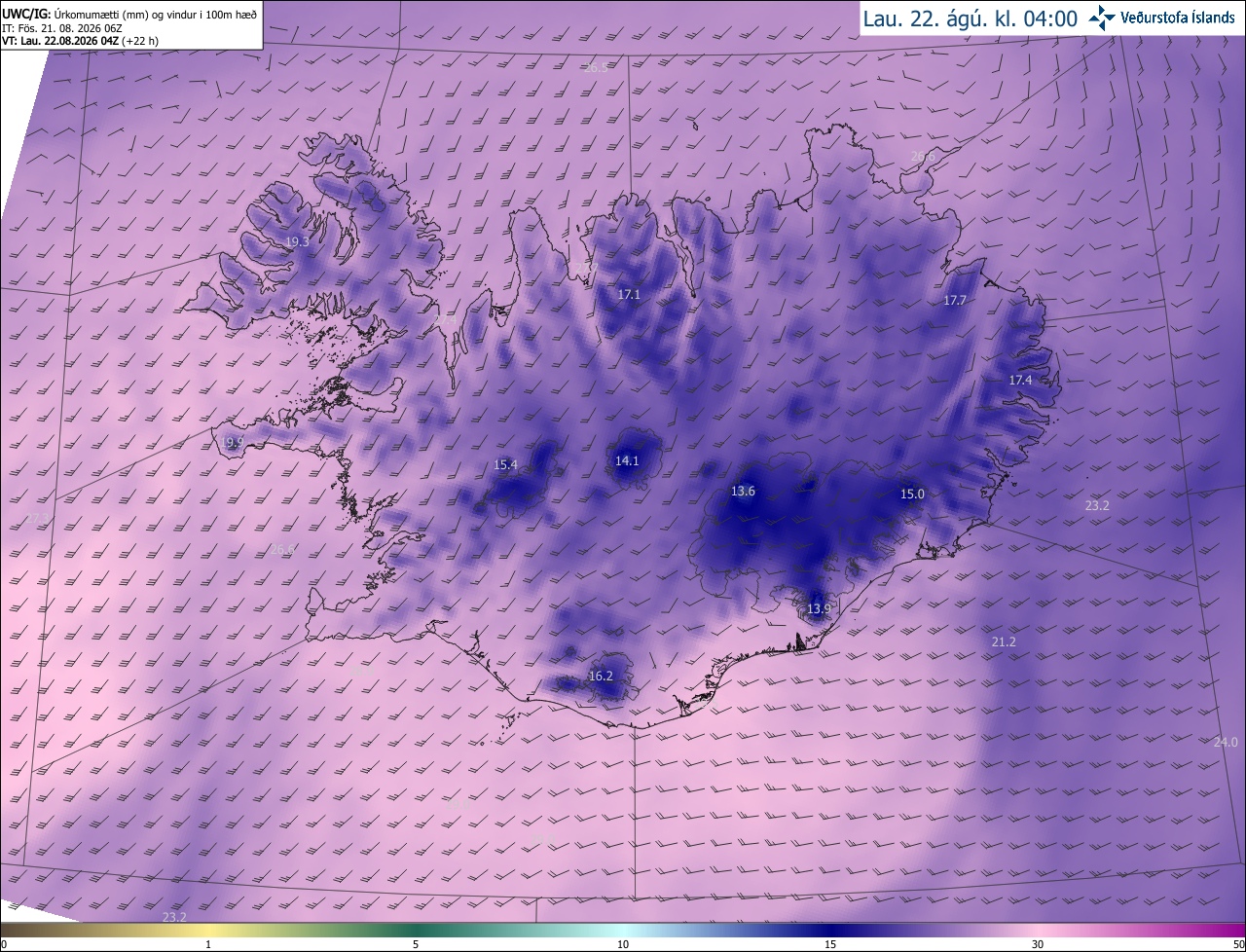
Task: Click the 13.9 value near the southeast coast
Action: pyautogui.click(x=820, y=609)
